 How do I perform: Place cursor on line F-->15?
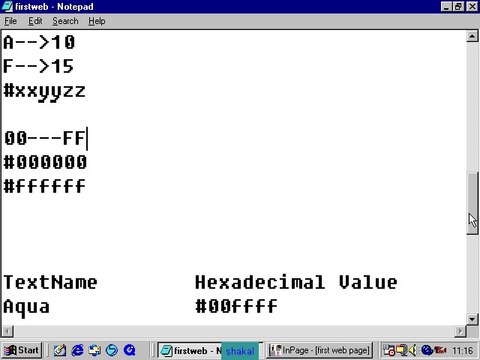coord(38,66)
